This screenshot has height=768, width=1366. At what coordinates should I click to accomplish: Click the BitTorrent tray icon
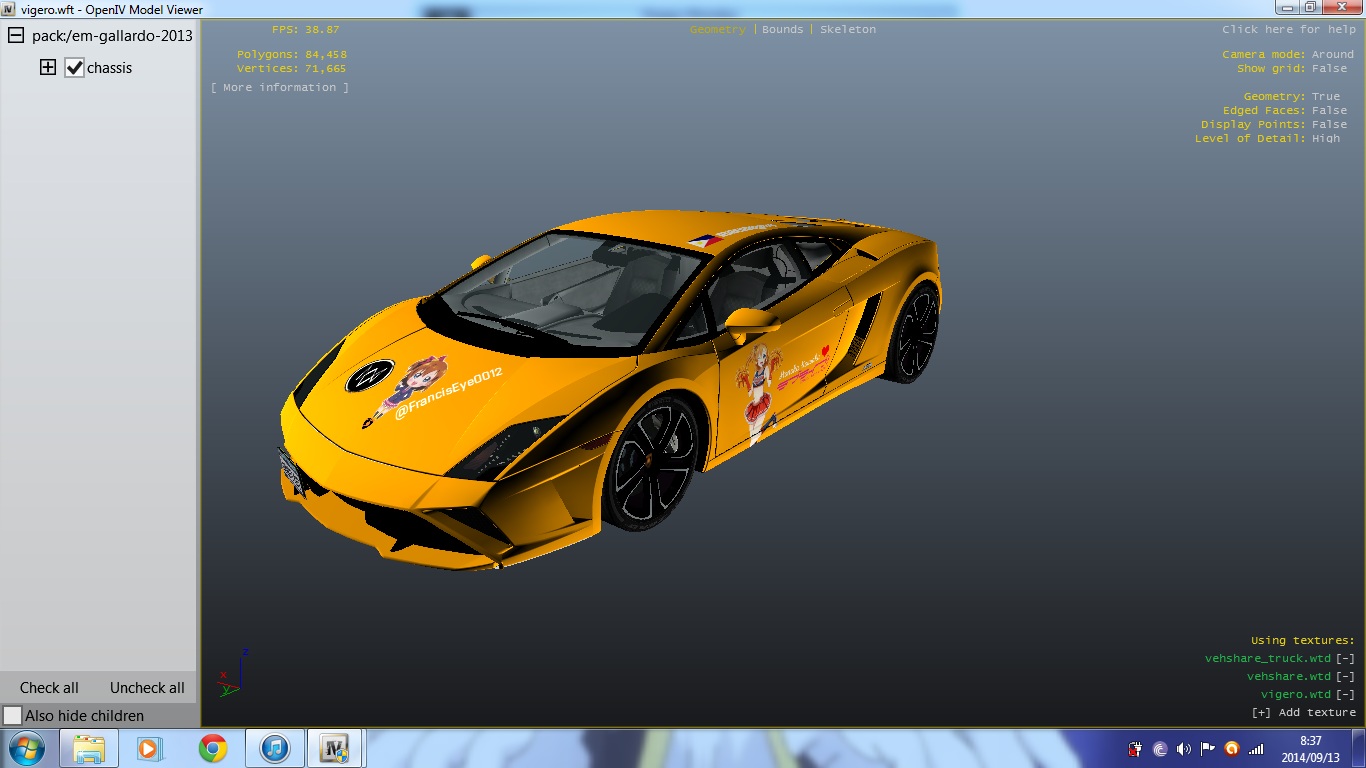(1160, 749)
